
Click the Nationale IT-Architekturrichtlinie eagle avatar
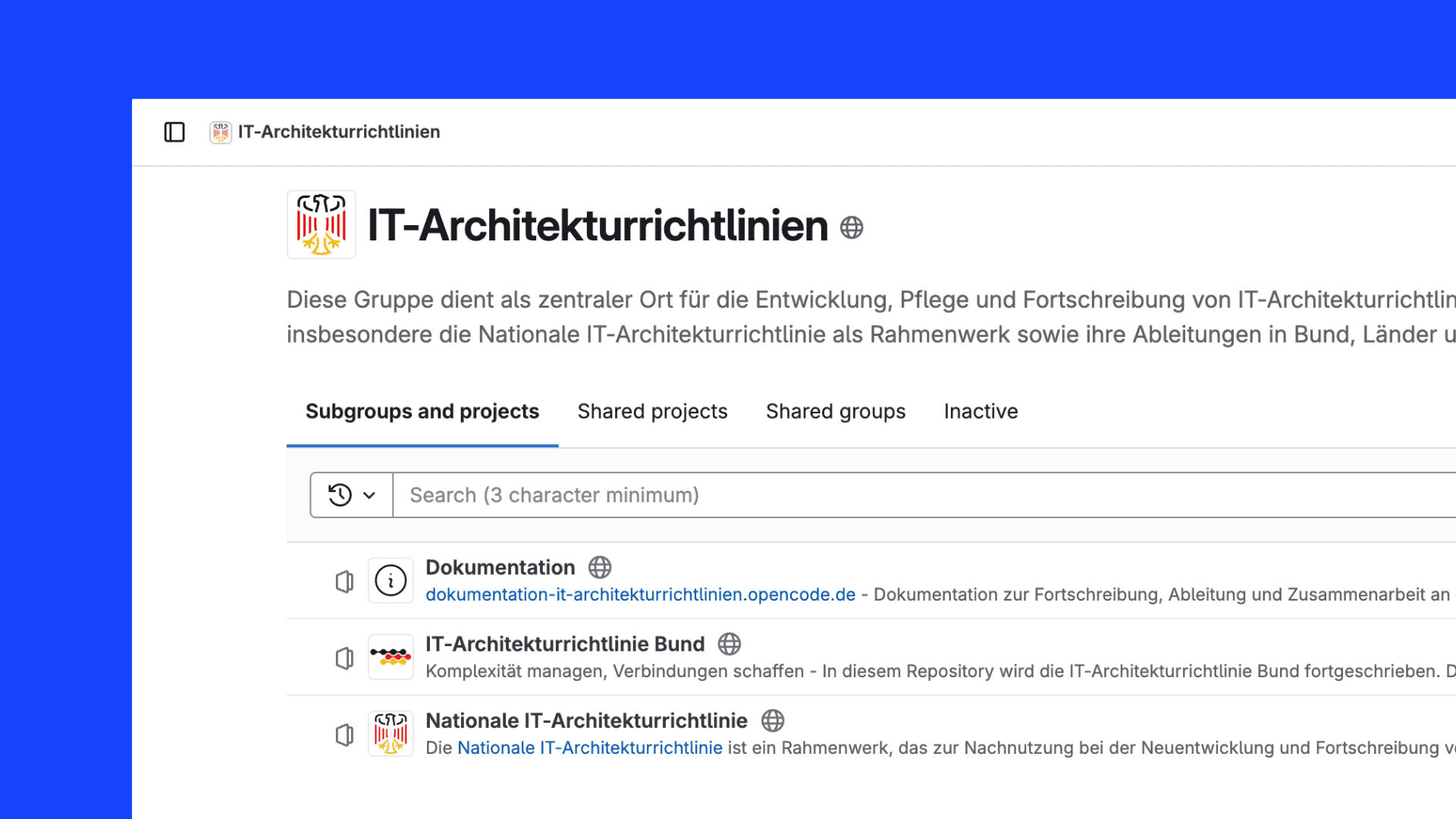pos(391,733)
